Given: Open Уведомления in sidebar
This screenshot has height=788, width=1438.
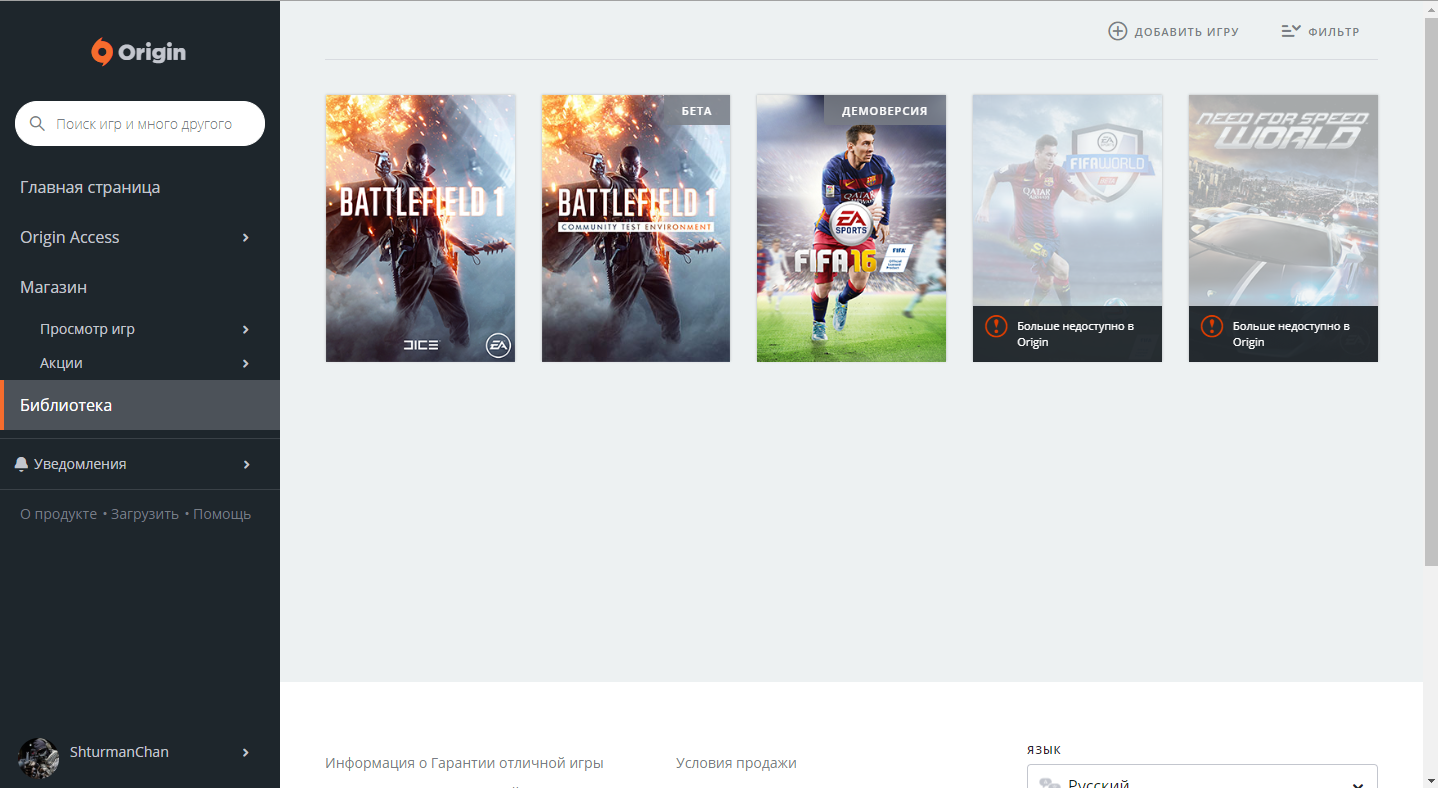Looking at the screenshot, I should 80,464.
